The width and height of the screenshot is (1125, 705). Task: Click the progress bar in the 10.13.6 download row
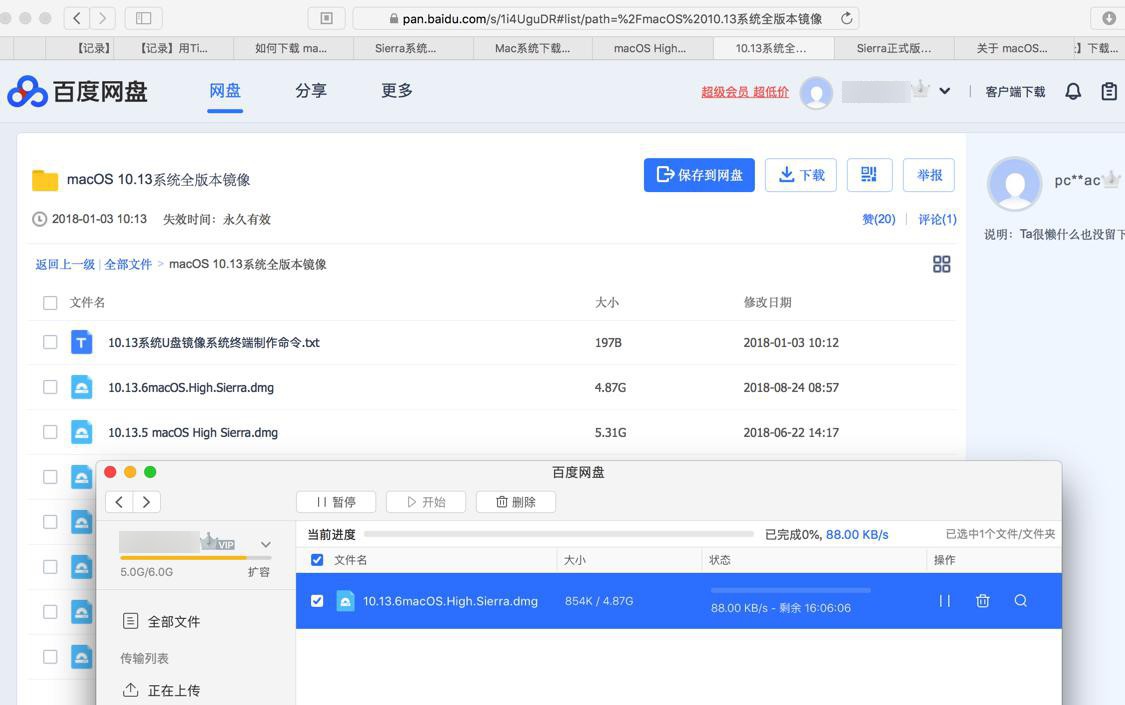[790, 590]
